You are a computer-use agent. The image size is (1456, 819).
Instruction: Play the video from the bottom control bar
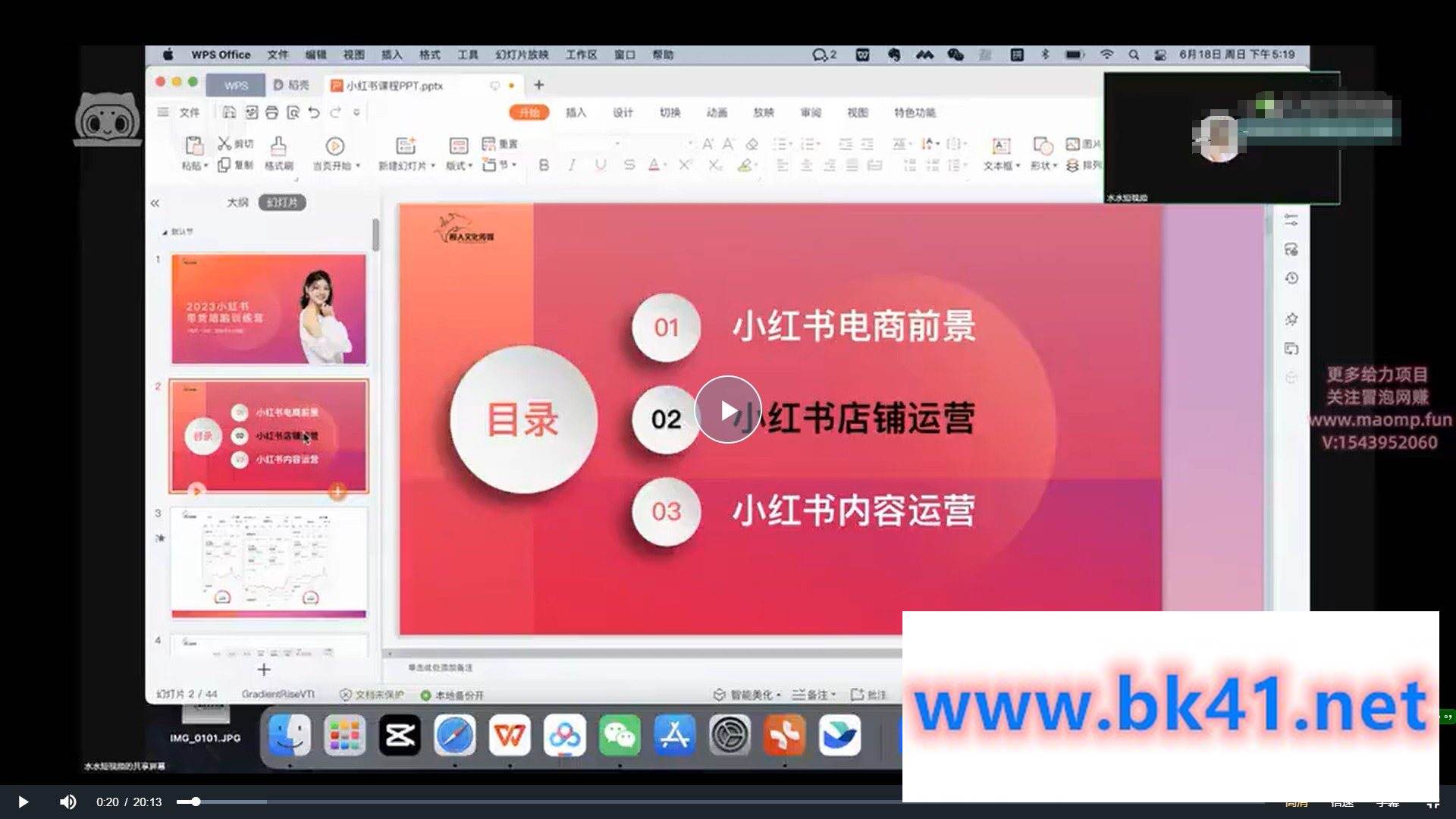click(23, 802)
